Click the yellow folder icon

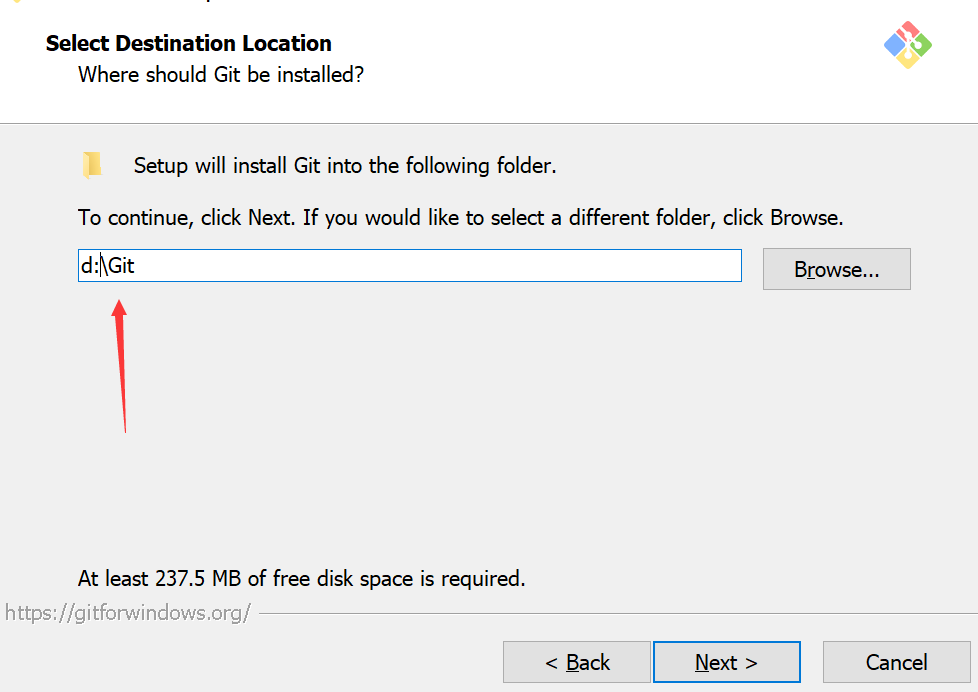click(x=92, y=165)
